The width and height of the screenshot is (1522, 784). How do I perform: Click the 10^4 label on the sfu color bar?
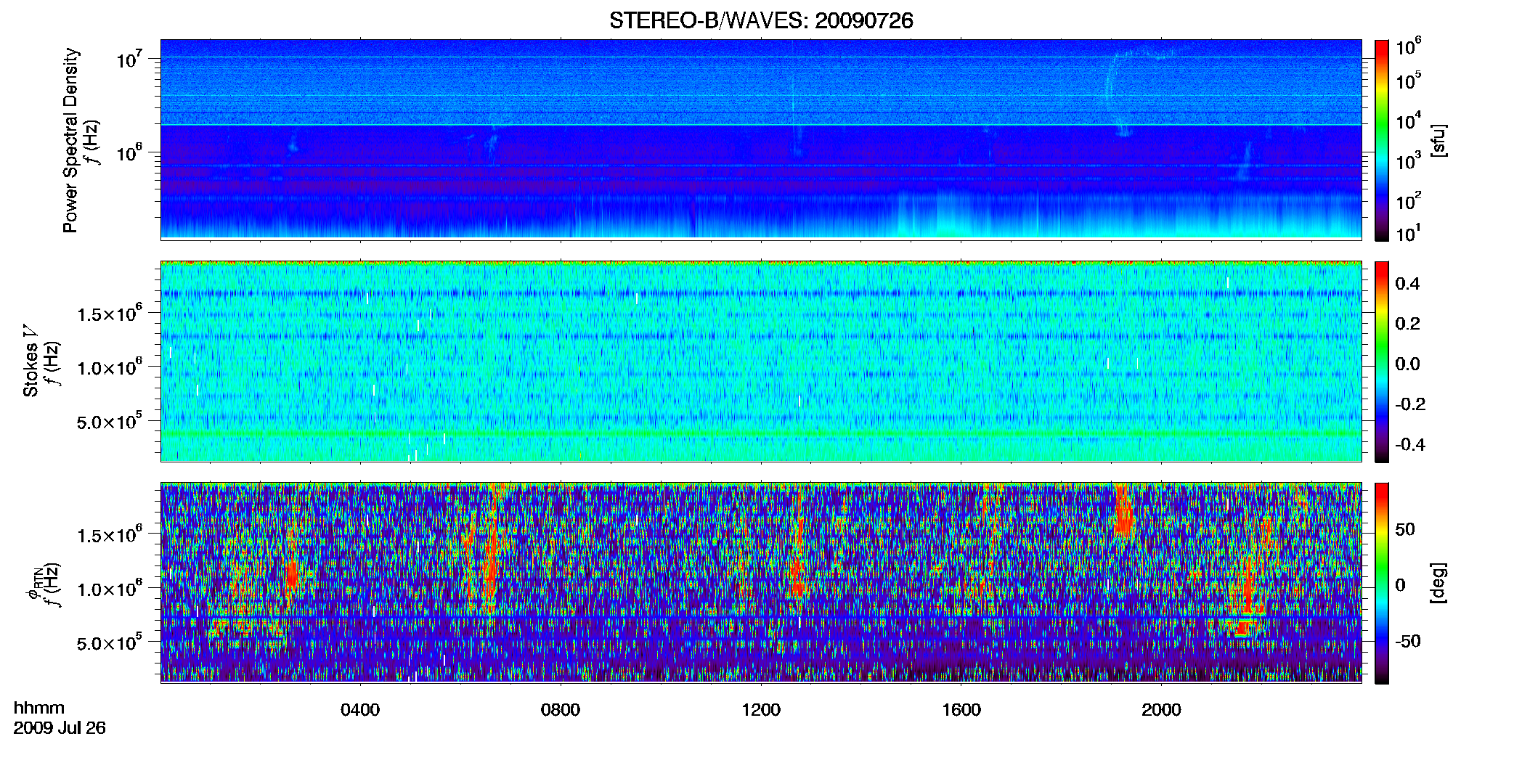click(x=1408, y=121)
